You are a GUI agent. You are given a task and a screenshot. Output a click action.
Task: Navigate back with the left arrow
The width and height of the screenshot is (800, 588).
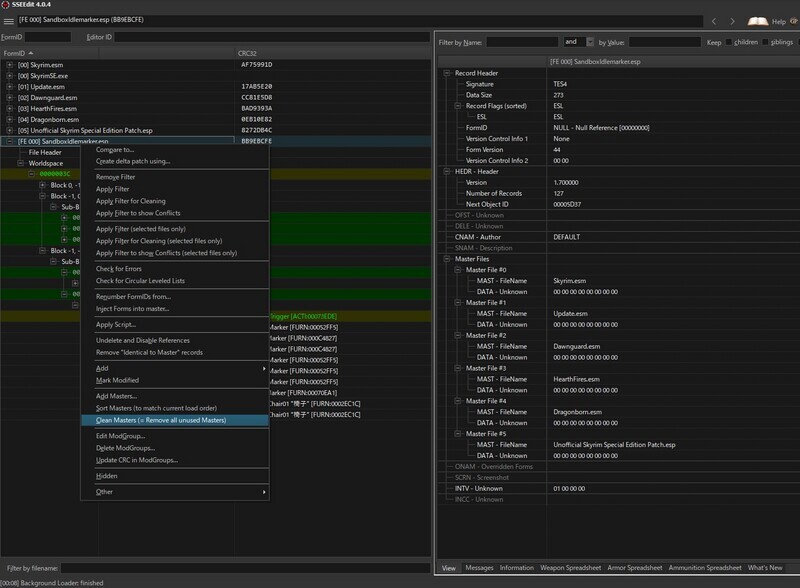(x=714, y=21)
